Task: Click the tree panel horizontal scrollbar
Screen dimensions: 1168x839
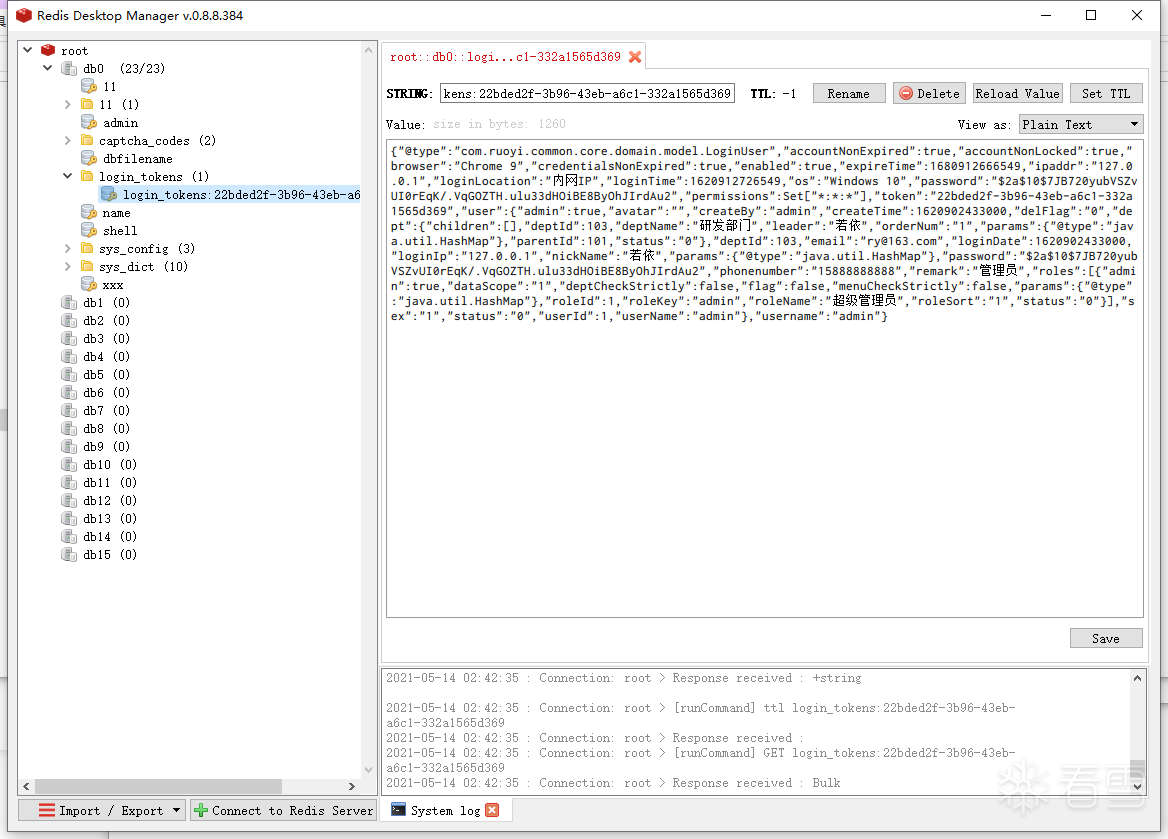Action: pyautogui.click(x=159, y=786)
